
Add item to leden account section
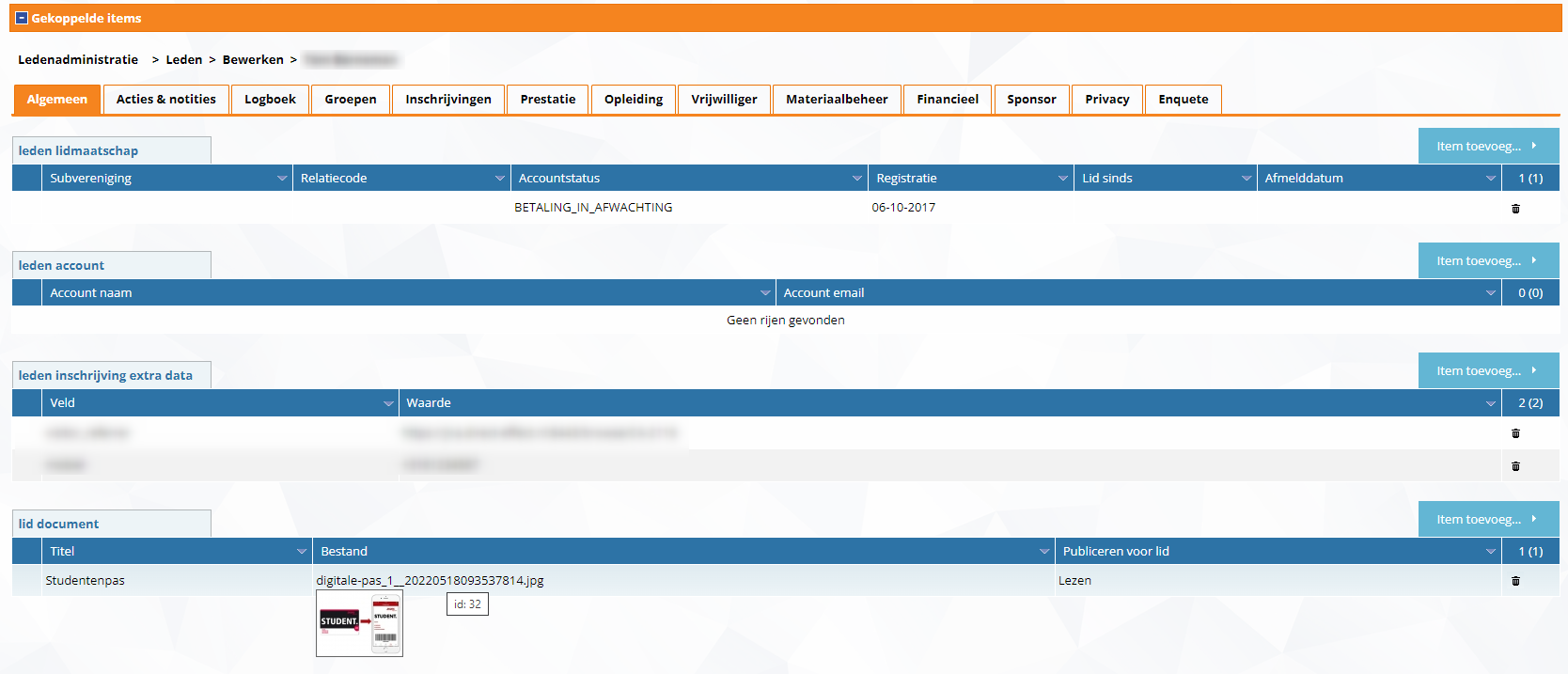coord(1487,260)
